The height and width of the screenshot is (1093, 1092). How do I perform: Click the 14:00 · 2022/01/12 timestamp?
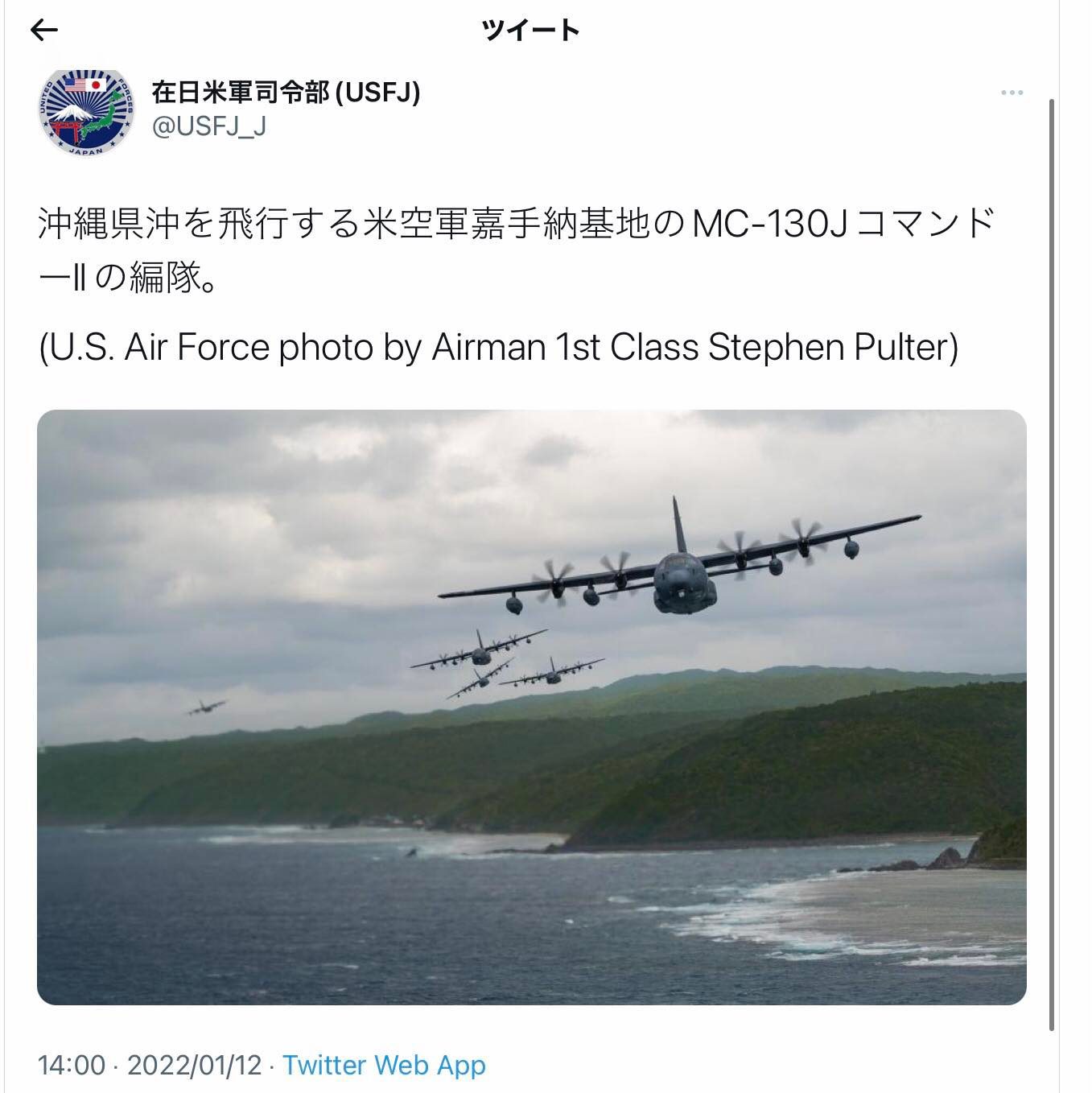pyautogui.click(x=150, y=1065)
